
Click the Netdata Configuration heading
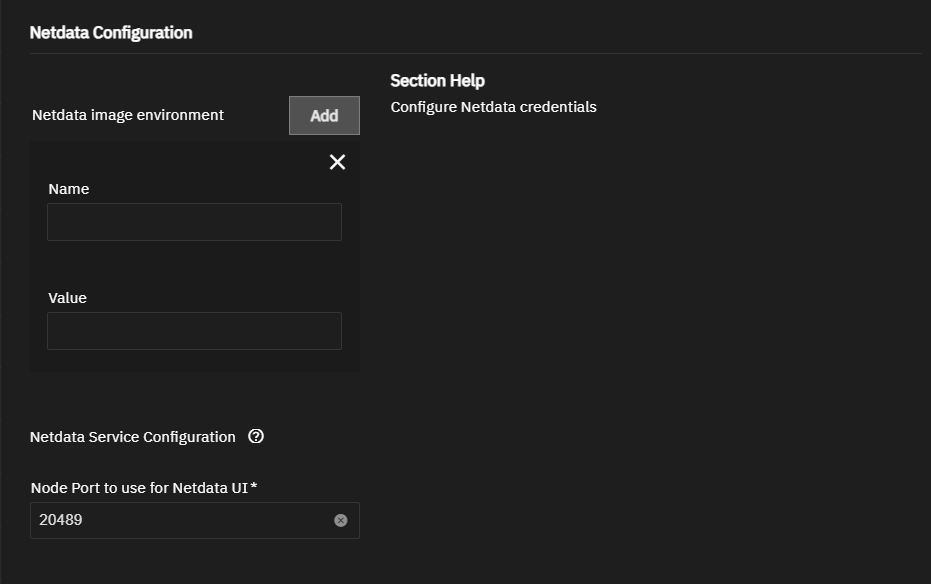(111, 33)
